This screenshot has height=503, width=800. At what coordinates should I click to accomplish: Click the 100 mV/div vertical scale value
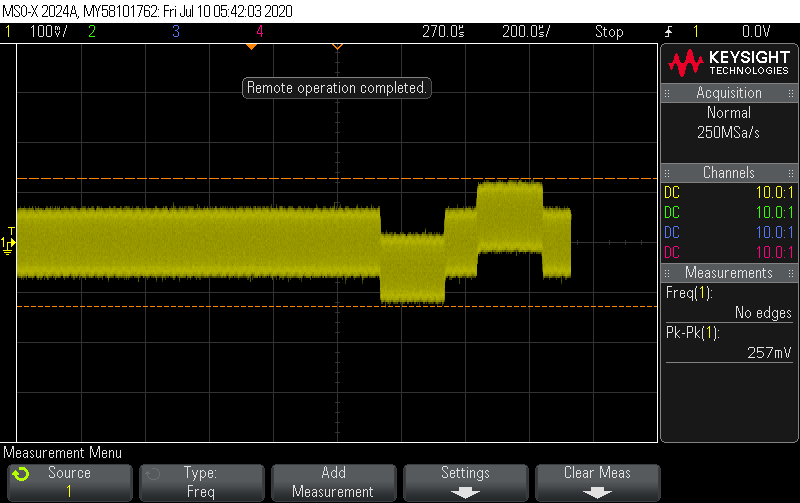tap(48, 32)
